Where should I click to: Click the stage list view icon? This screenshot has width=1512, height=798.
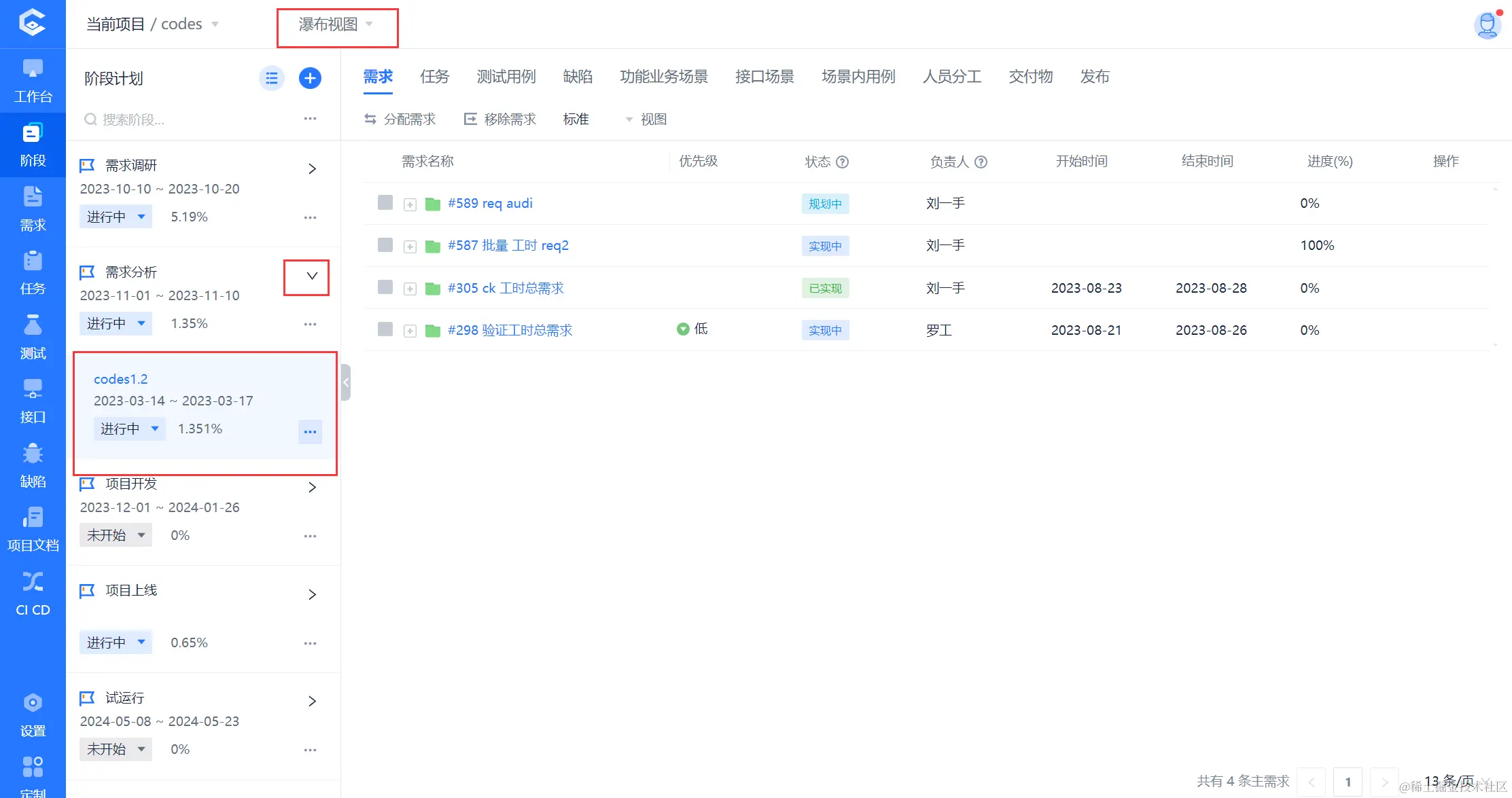(x=271, y=78)
